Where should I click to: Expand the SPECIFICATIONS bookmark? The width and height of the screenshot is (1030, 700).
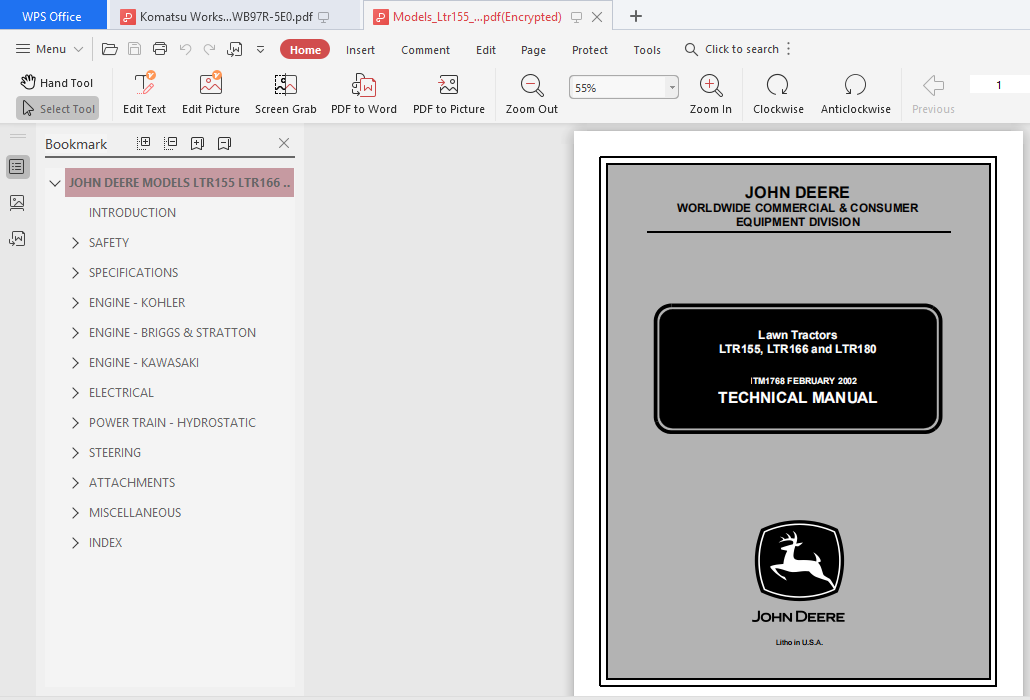tap(76, 273)
